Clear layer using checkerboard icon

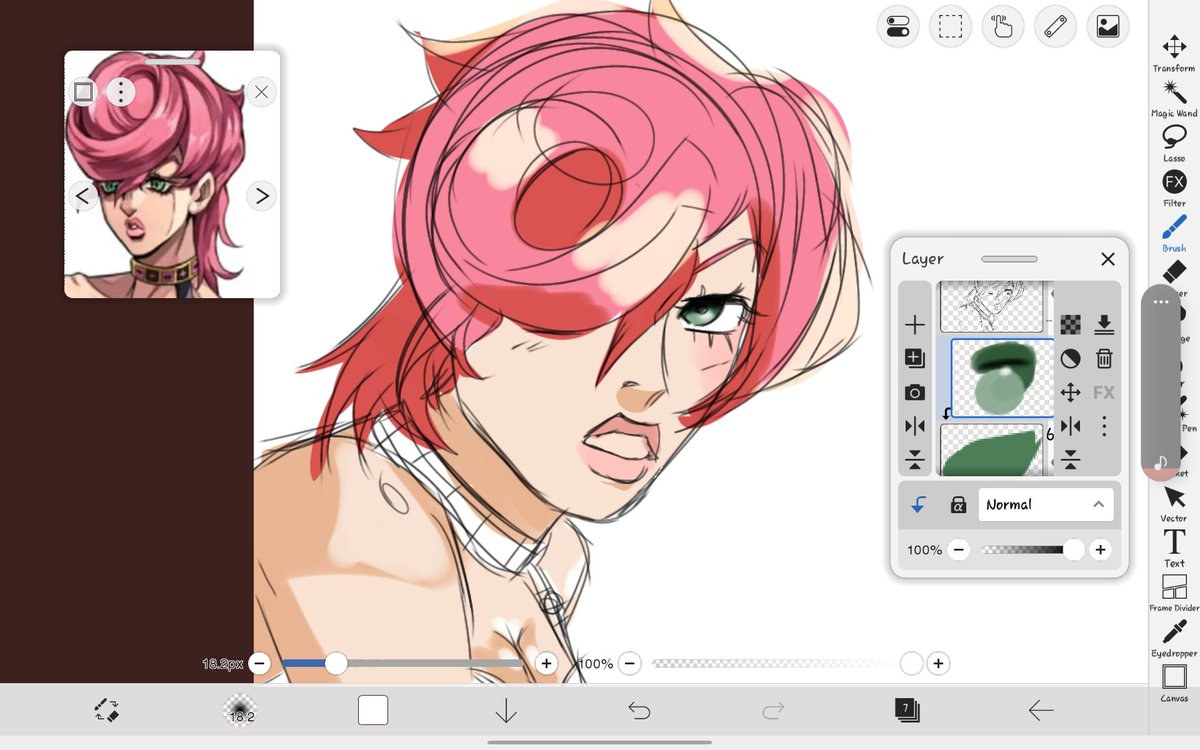click(1071, 324)
